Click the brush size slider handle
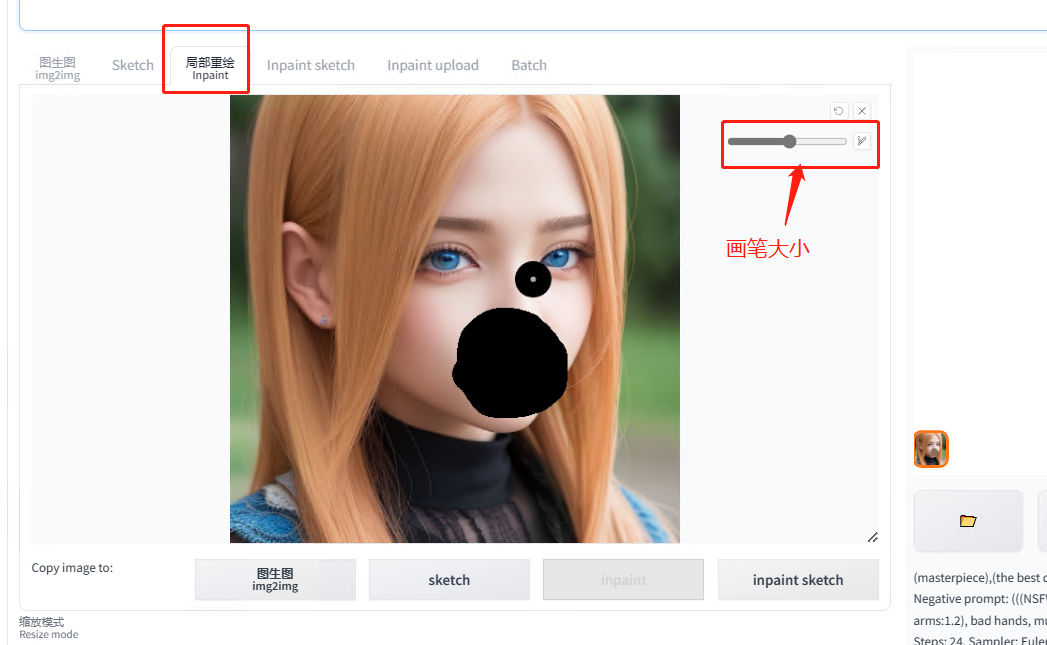The height and width of the screenshot is (645, 1047). [789, 142]
